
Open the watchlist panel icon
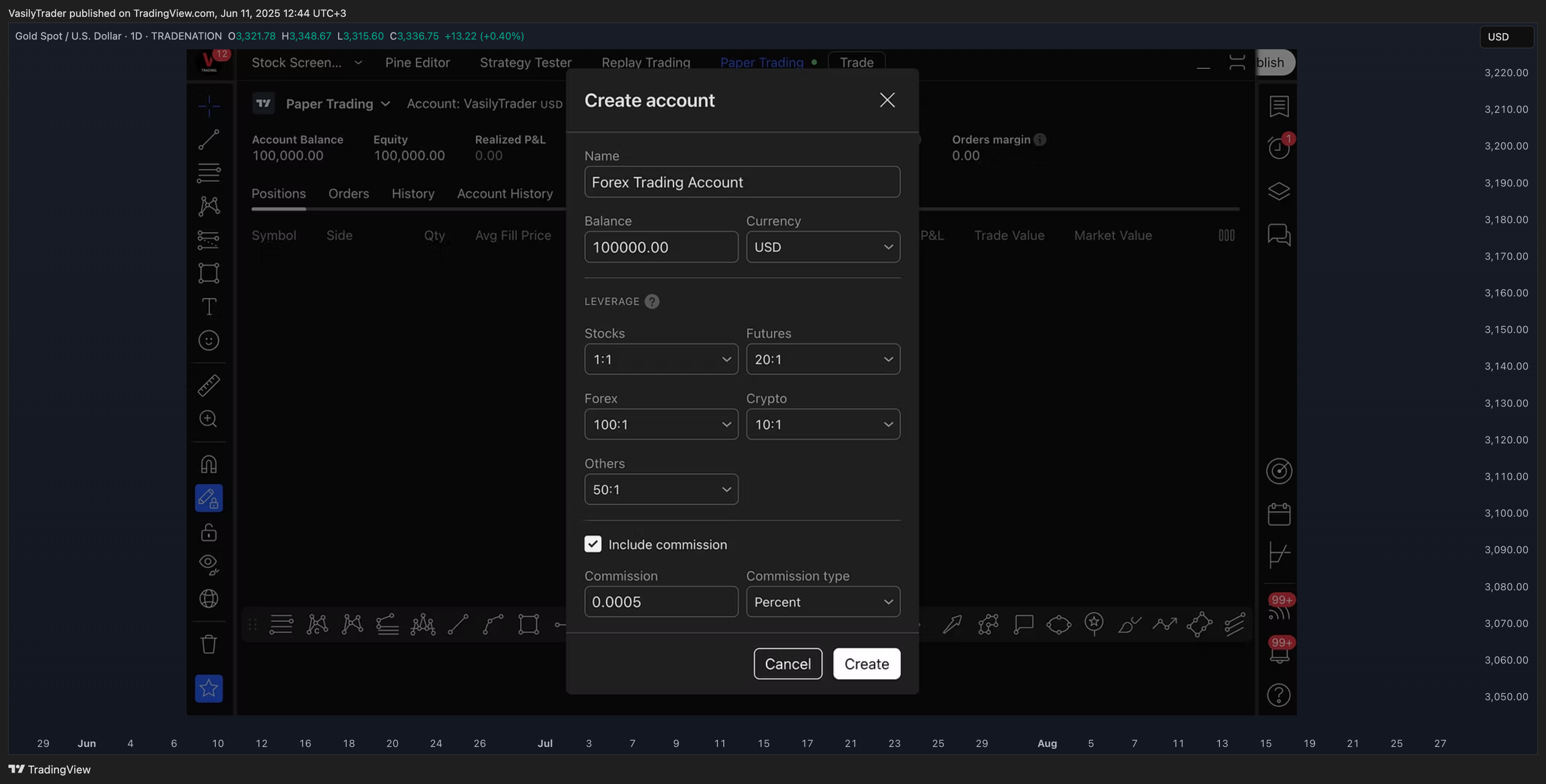coord(1279,106)
